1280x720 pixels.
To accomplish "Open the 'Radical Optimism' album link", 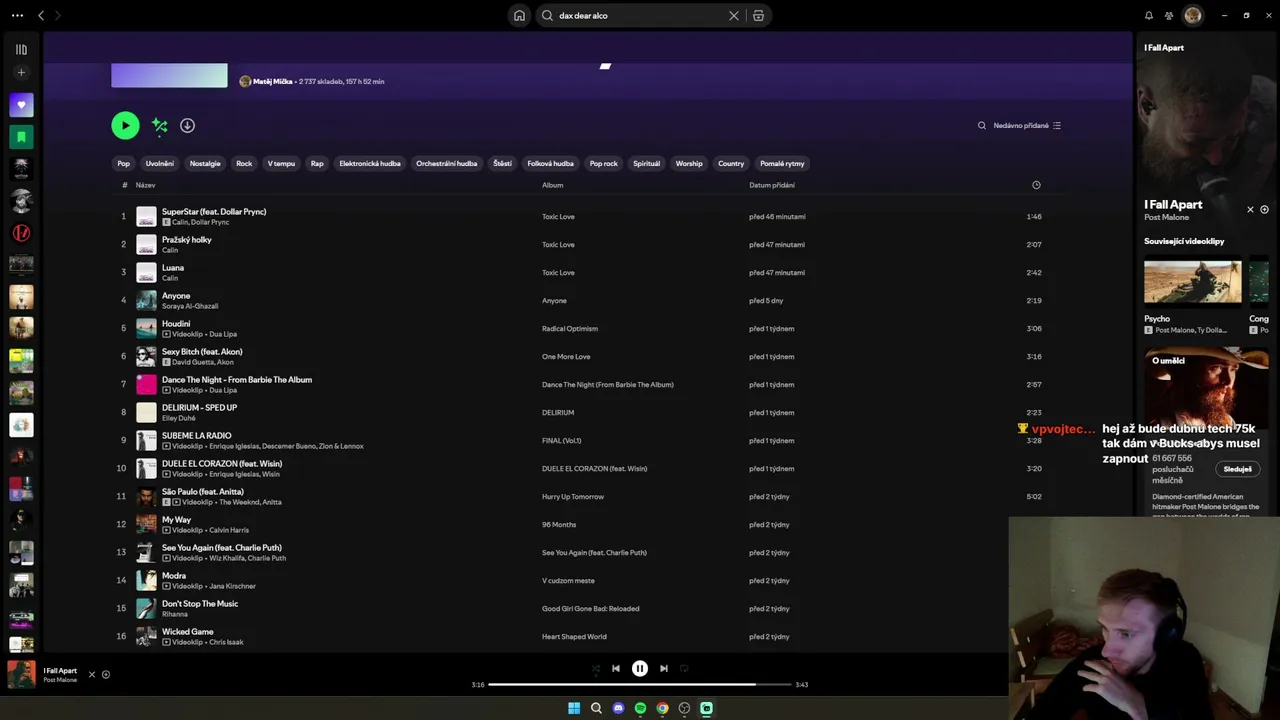I will click(570, 329).
